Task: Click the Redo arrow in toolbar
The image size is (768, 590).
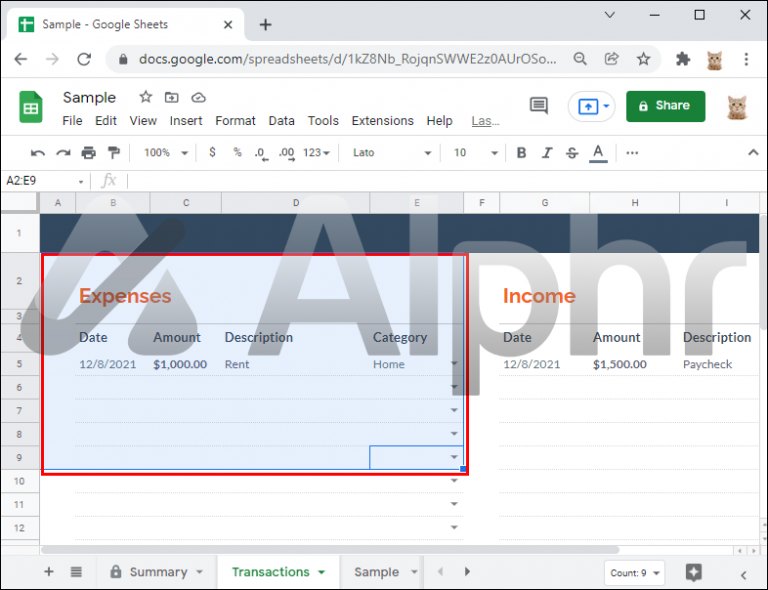Action: [x=63, y=153]
